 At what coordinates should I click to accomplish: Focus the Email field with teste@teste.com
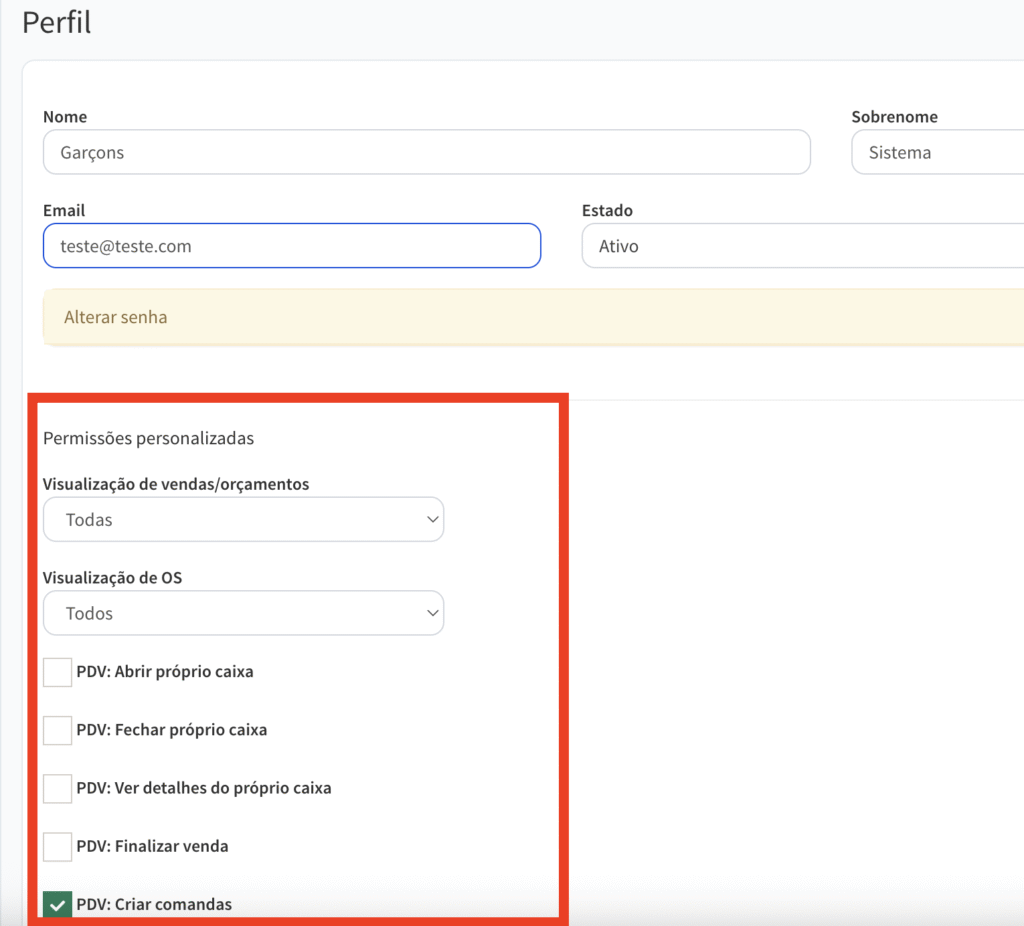(x=291, y=246)
